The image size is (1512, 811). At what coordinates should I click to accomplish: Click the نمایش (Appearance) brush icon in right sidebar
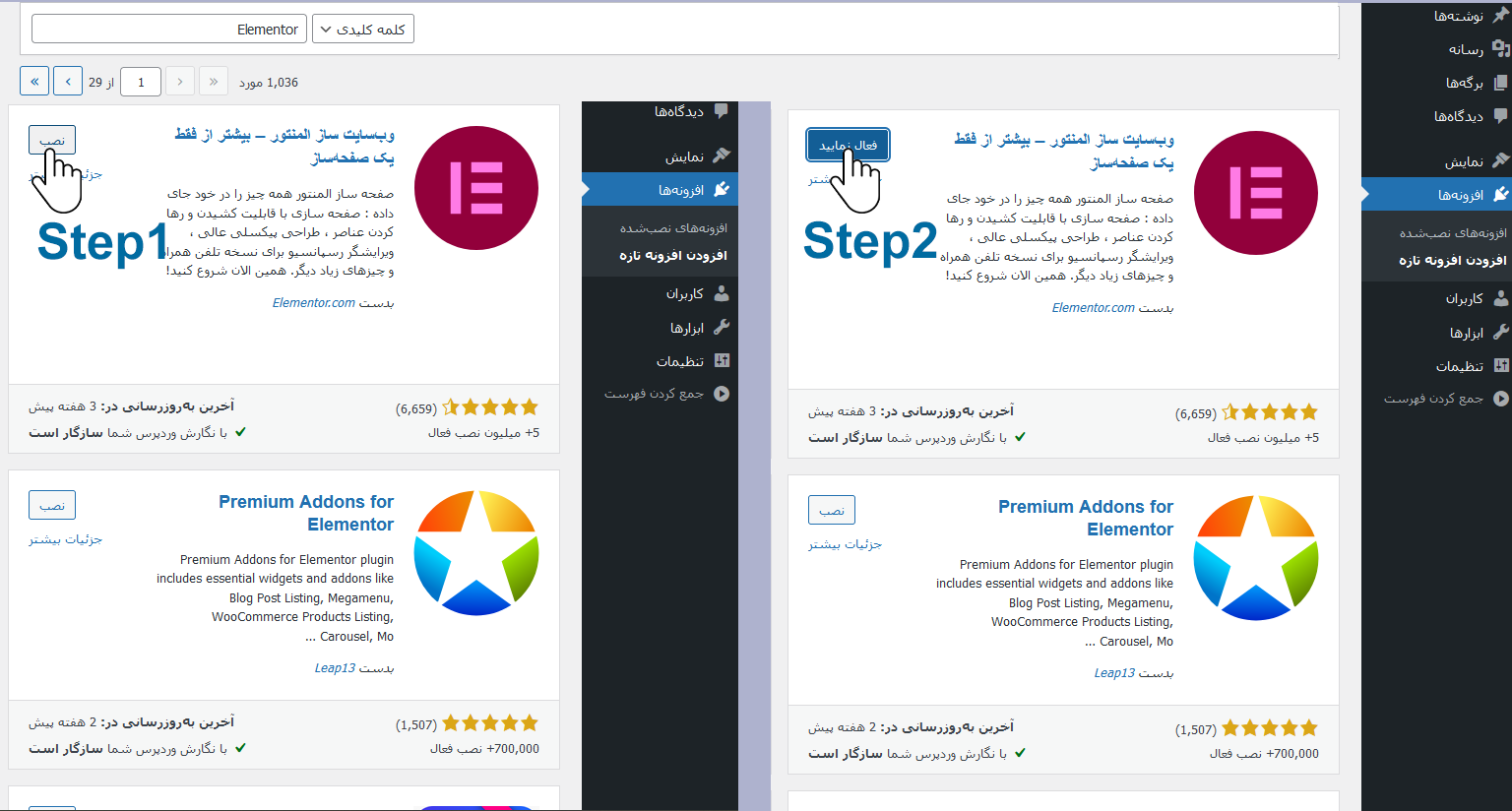(x=1500, y=160)
